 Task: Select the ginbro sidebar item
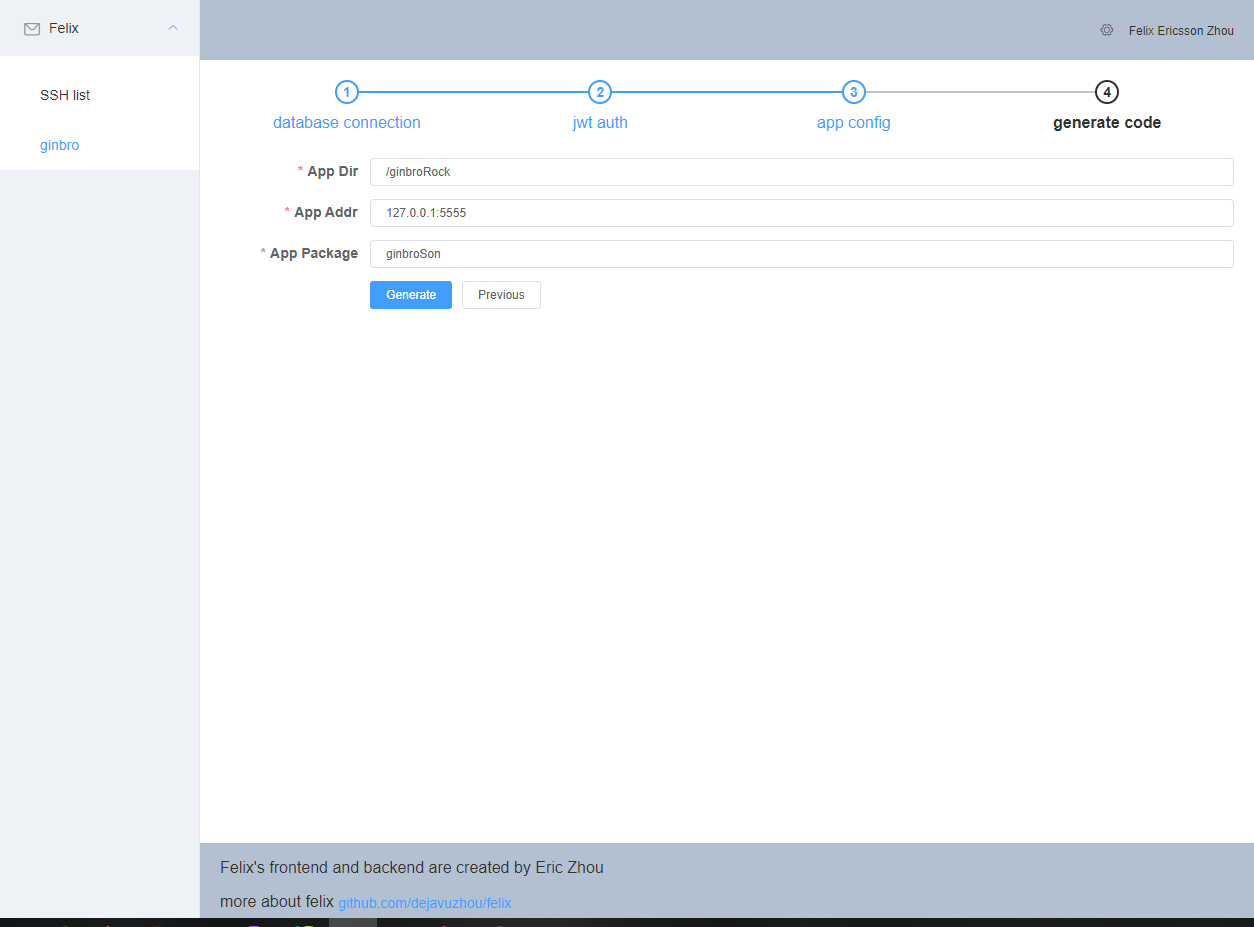[60, 145]
